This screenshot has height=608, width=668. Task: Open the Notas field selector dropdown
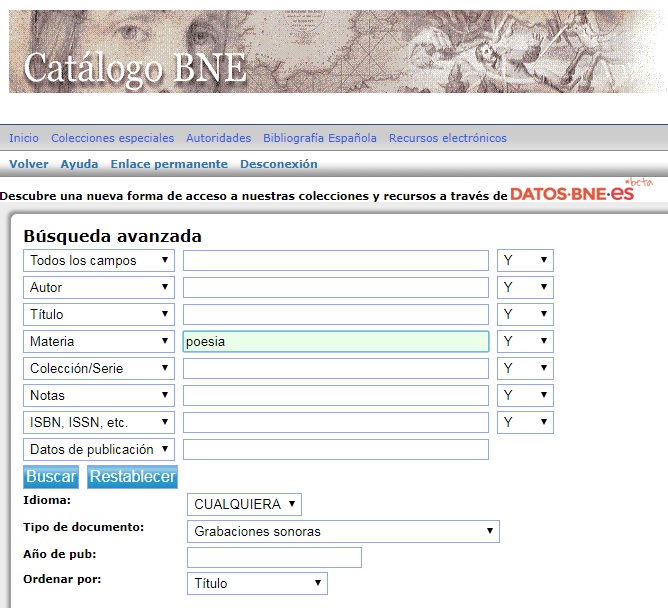click(x=99, y=395)
